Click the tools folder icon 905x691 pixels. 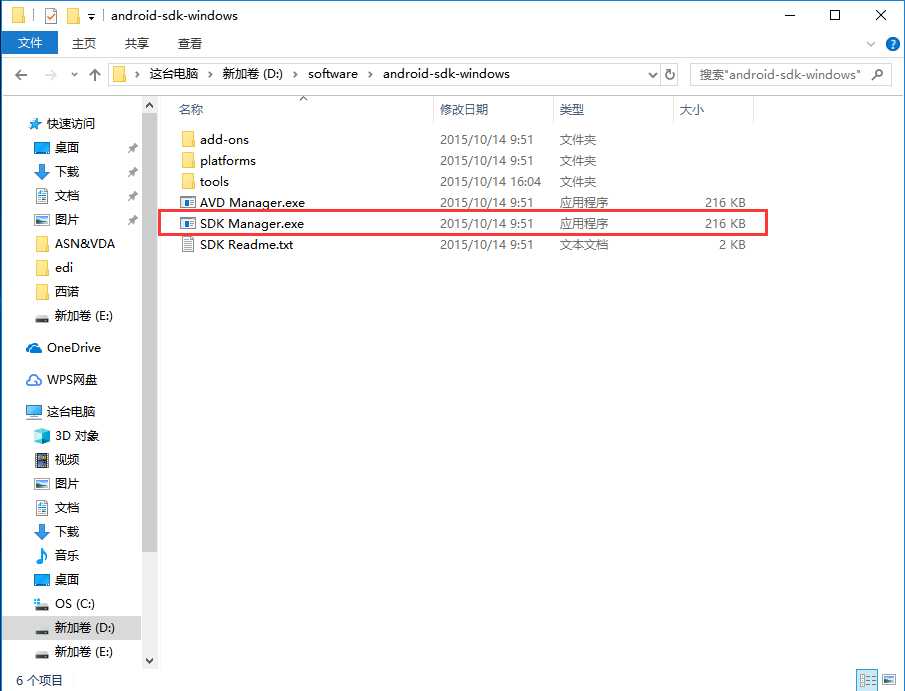tap(188, 181)
